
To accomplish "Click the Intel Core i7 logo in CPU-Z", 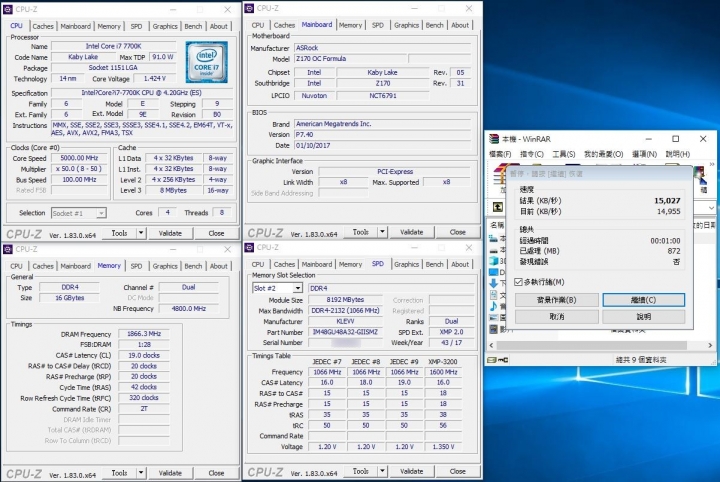I will coord(207,62).
